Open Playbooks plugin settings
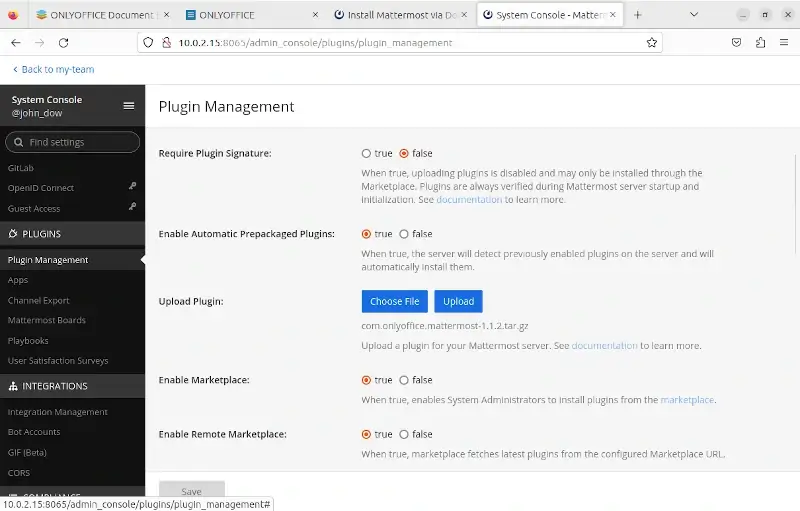Image resolution: width=800 pixels, height=511 pixels. (x=28, y=341)
